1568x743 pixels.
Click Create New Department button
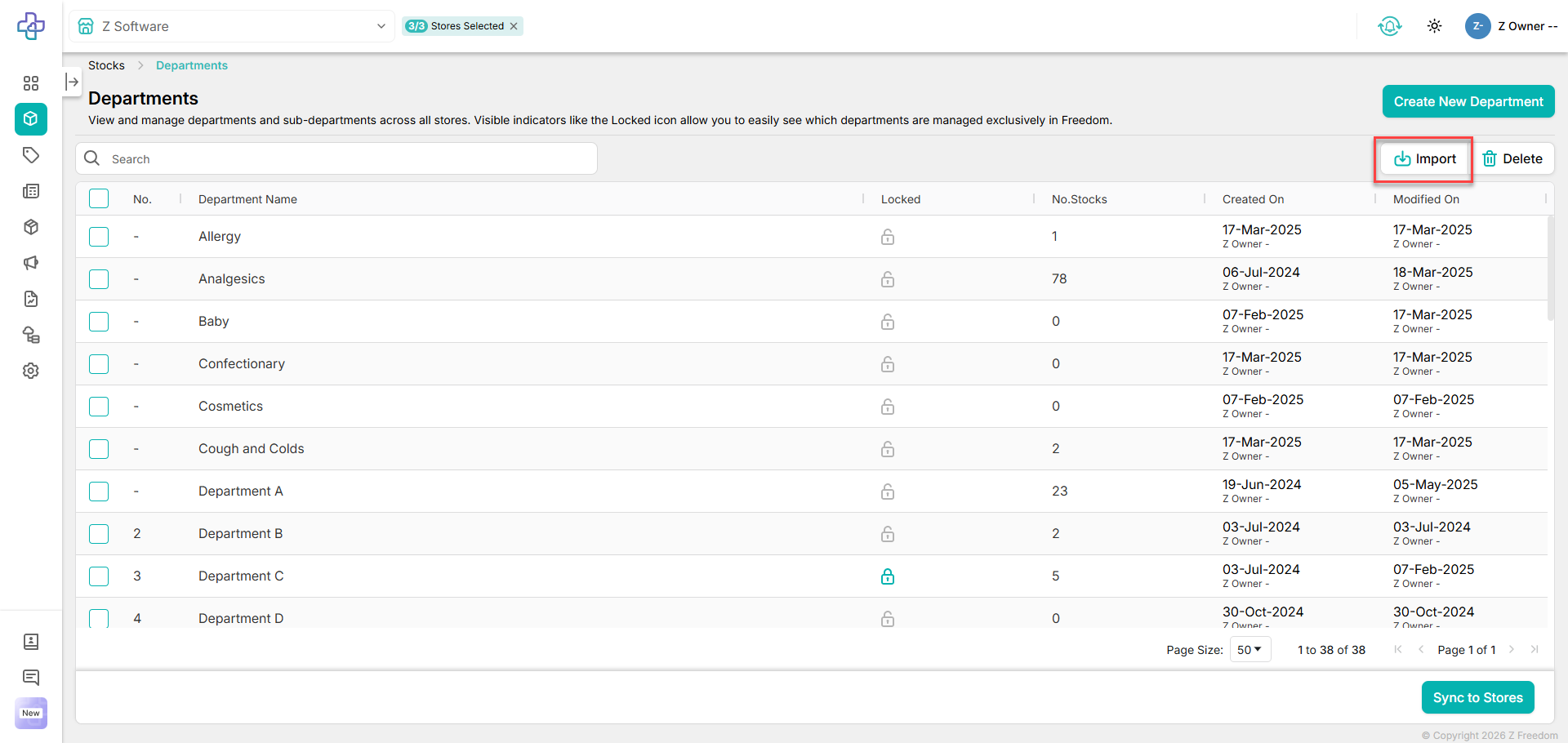1468,101
